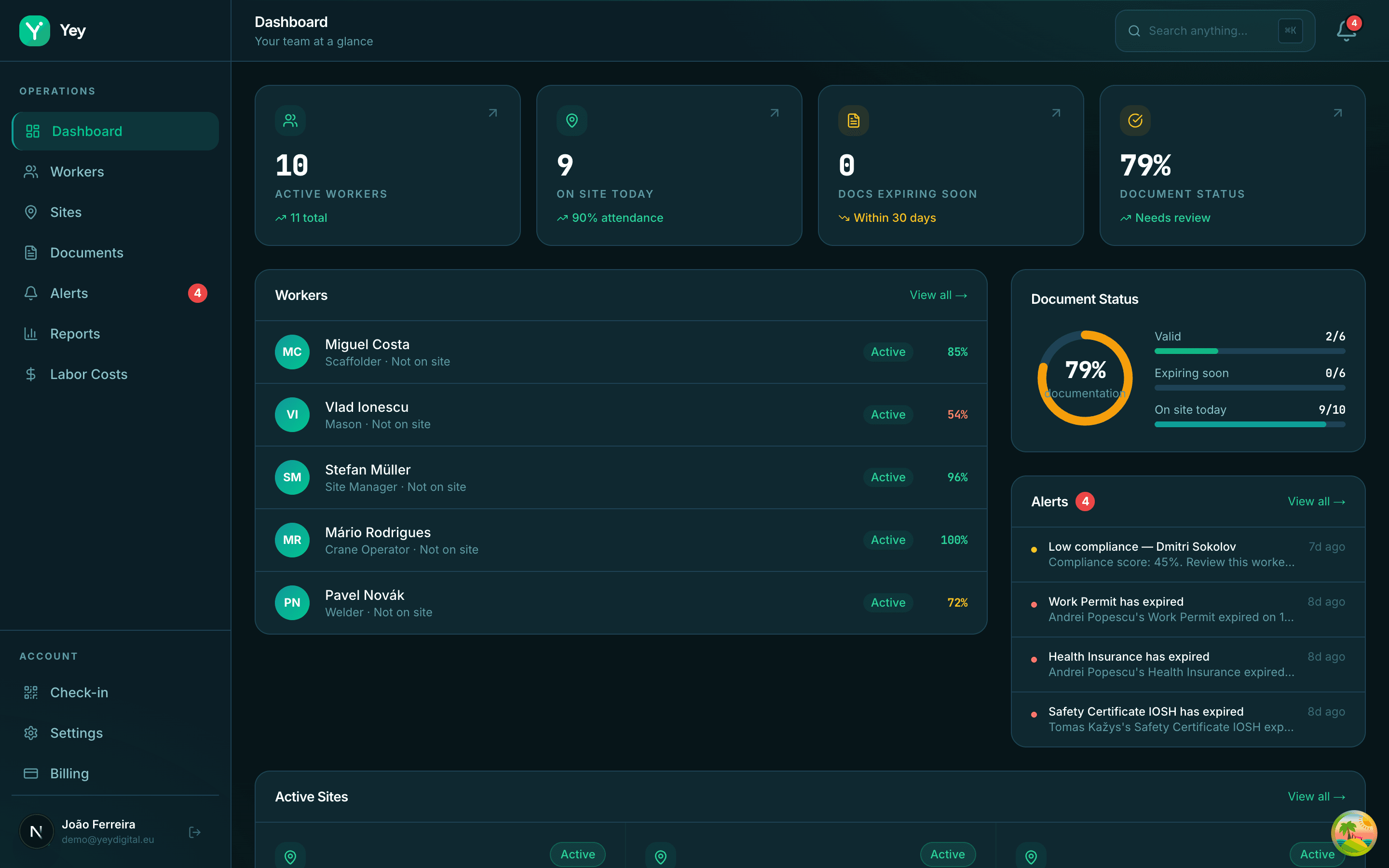
Task: Open Check-in in the sidebar
Action: point(115,692)
